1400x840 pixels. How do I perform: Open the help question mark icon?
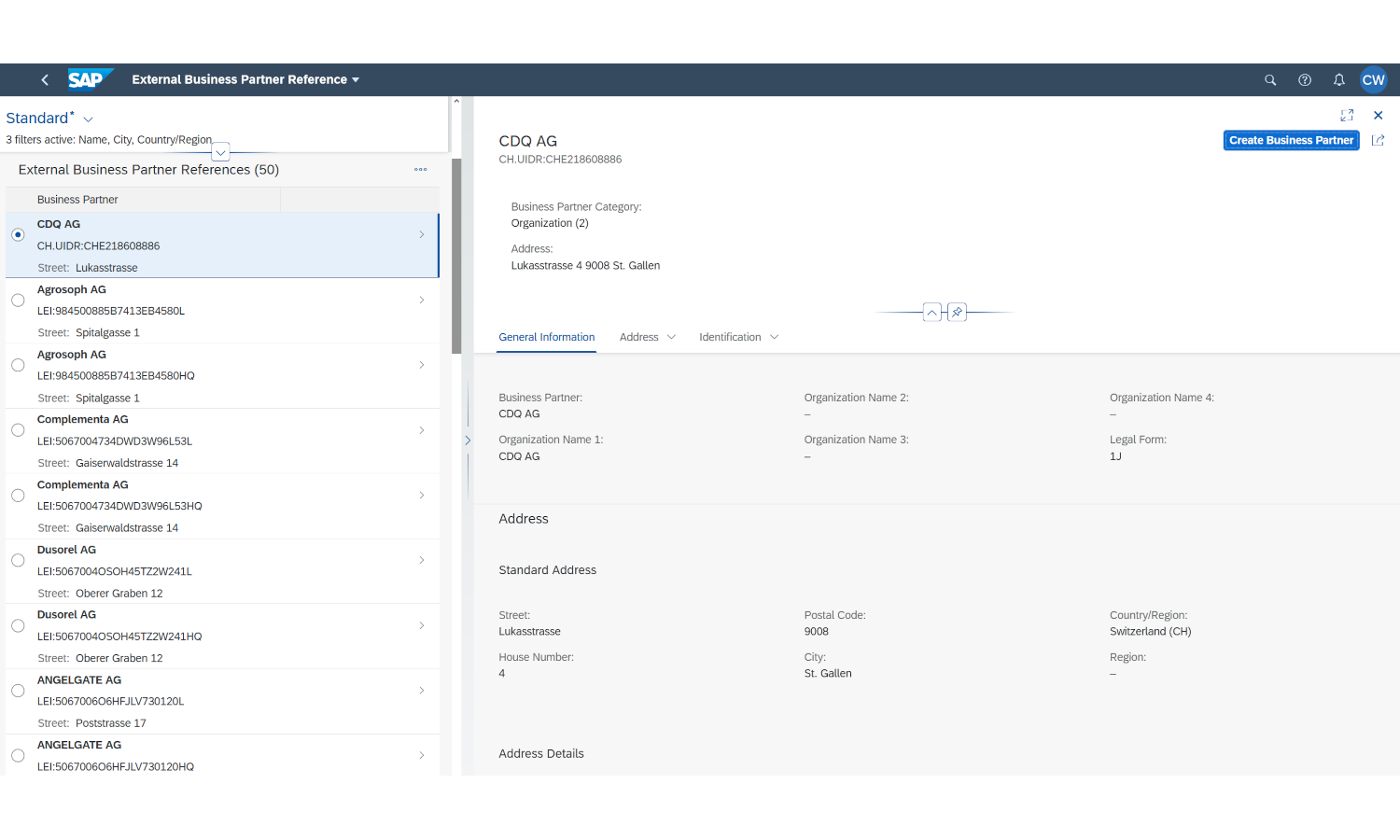tap(1305, 80)
